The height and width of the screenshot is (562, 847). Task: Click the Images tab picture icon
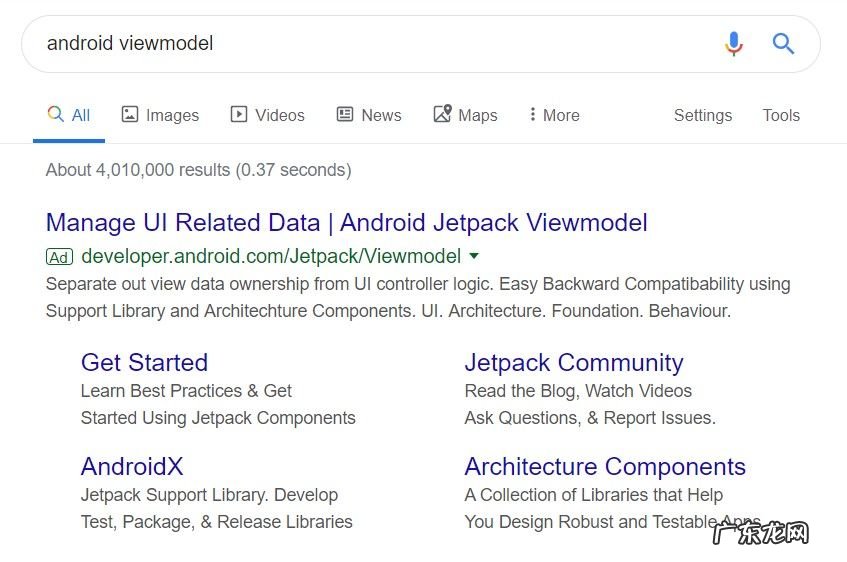[x=130, y=114]
